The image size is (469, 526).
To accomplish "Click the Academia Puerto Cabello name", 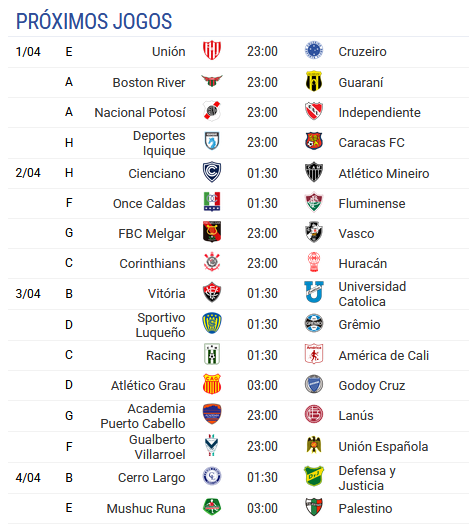I will point(143,416).
